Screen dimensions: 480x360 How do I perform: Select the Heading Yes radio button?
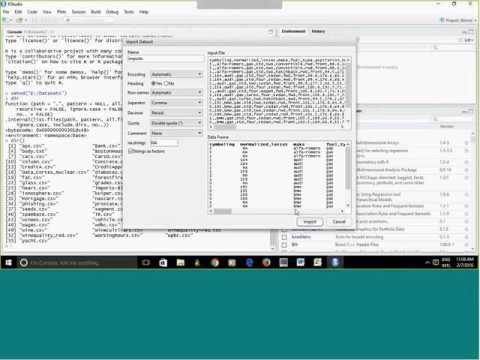[154, 83]
